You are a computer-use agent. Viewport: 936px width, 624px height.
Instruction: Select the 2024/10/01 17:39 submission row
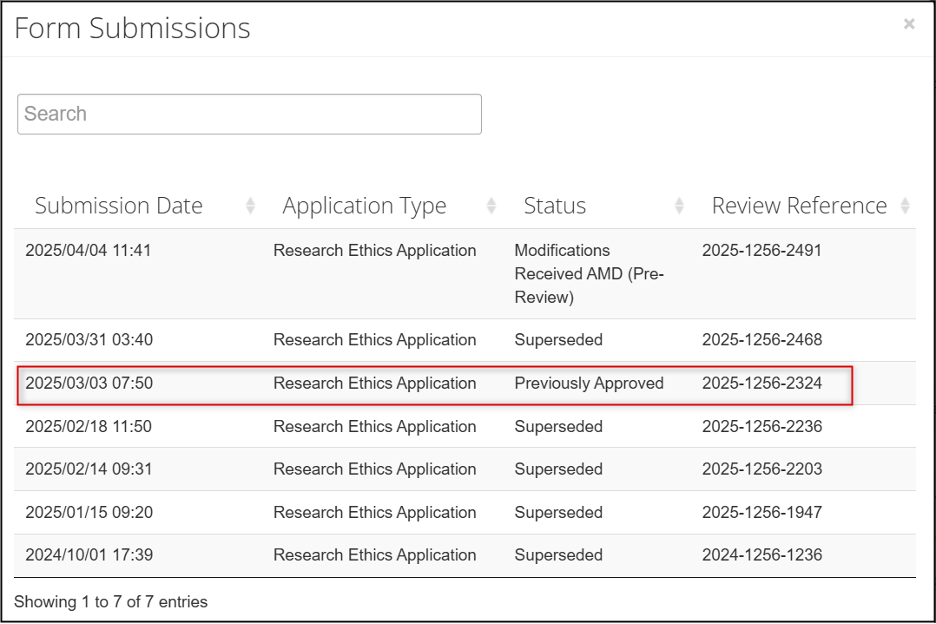(465, 555)
